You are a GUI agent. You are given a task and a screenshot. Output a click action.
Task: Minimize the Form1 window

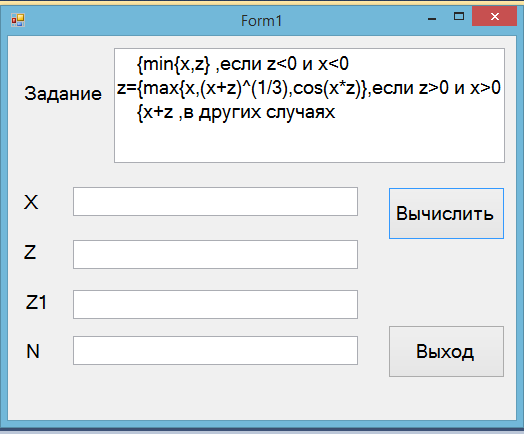[432, 18]
